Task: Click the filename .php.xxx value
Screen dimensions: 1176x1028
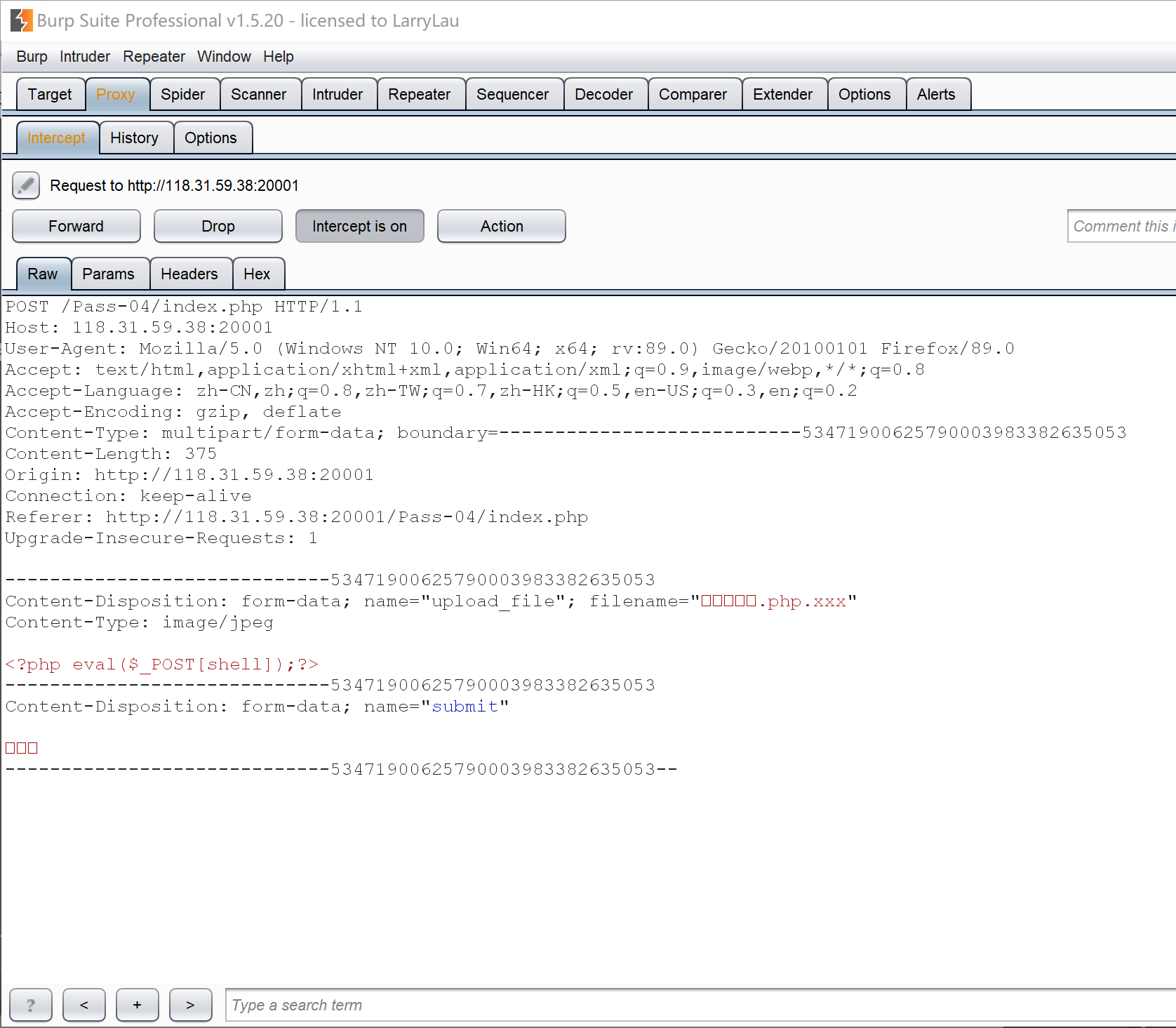Action: [774, 601]
